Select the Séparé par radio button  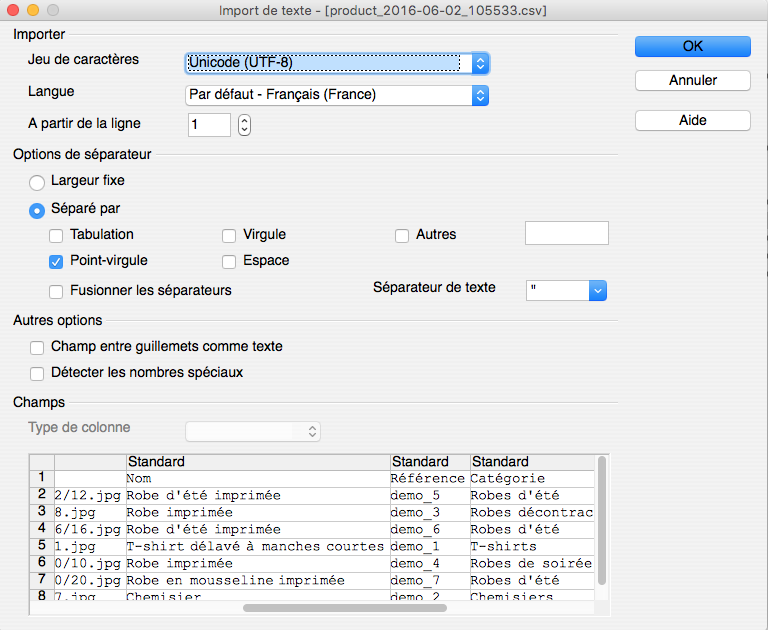click(x=37, y=211)
